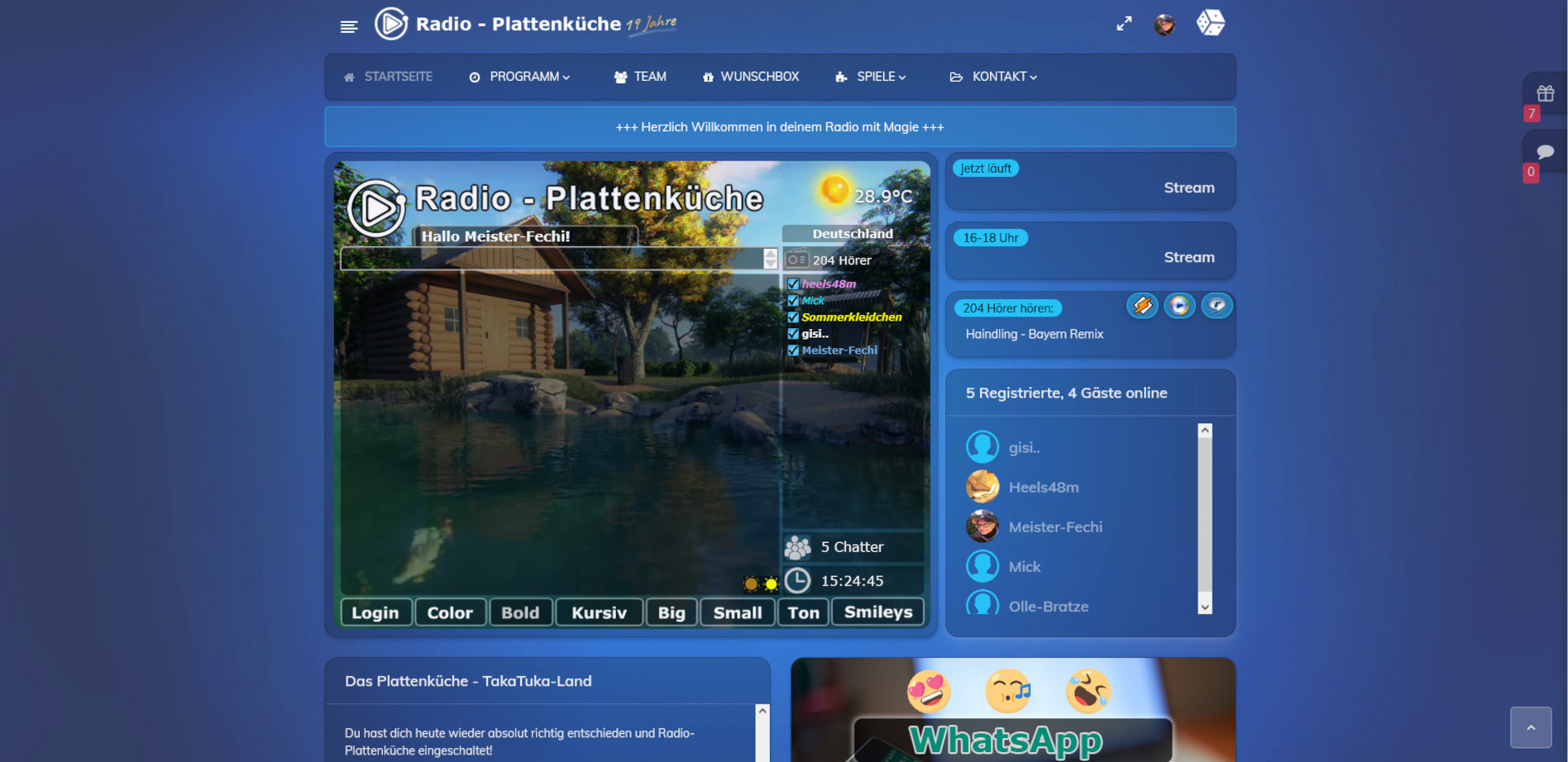The height and width of the screenshot is (762, 1568).
Task: Click the Sommerkleidchen username in the chat list
Action: (852, 317)
